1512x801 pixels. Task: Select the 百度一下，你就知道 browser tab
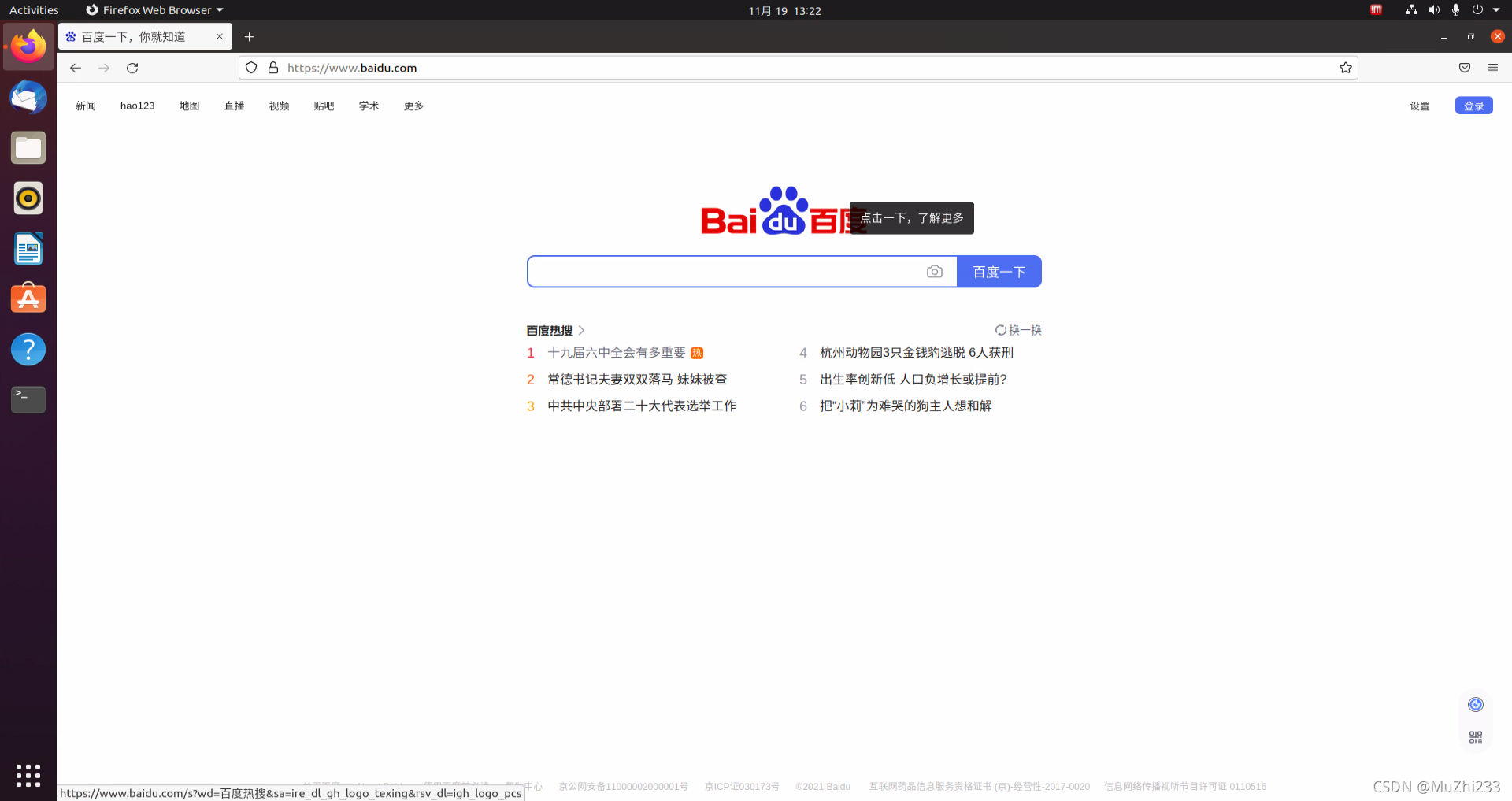pyautogui.click(x=134, y=36)
